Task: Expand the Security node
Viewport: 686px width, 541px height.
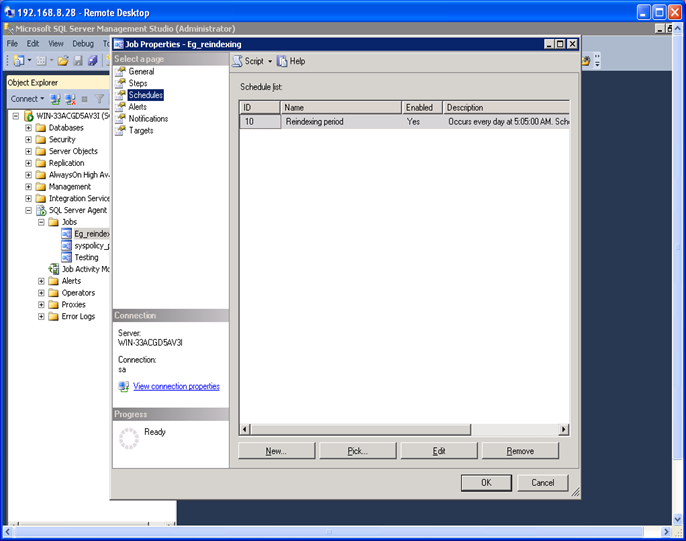Action: click(28, 140)
